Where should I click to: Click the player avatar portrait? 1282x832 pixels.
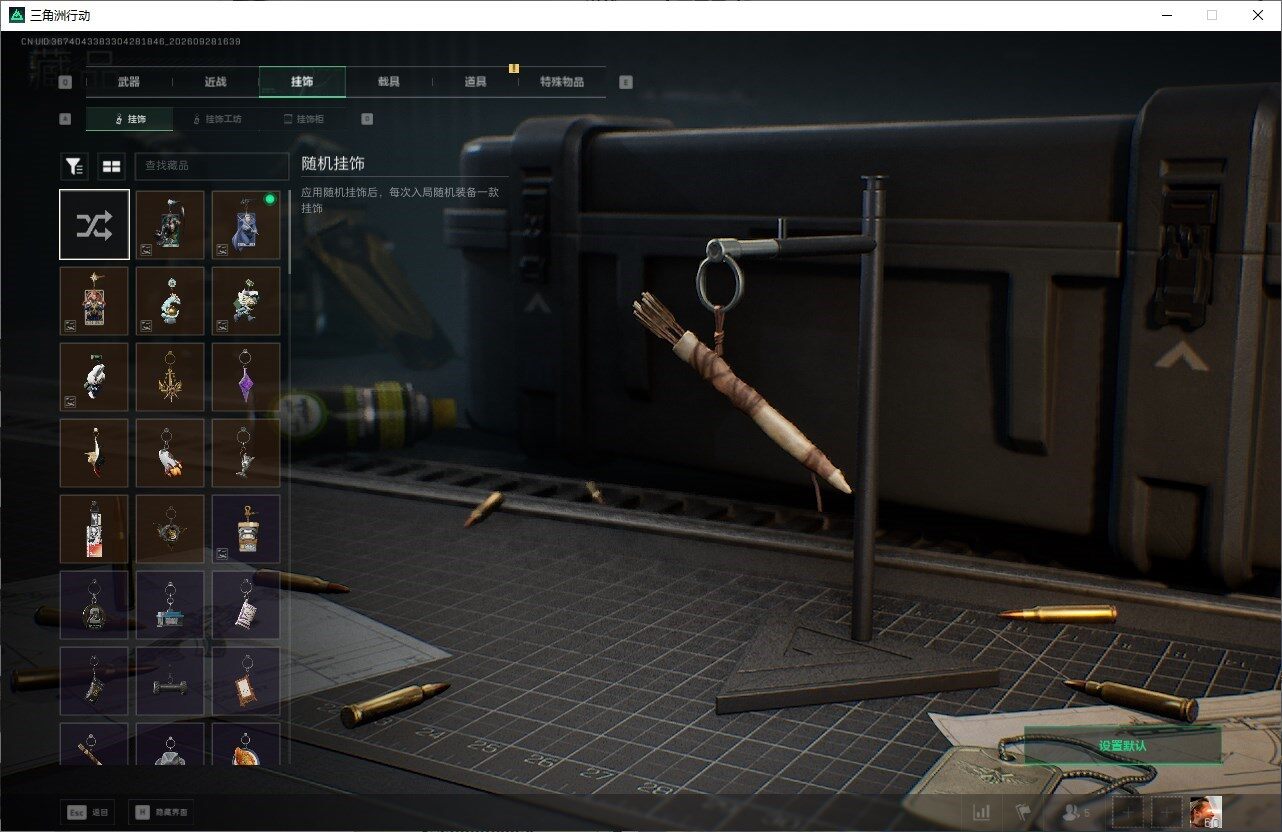click(x=1205, y=811)
